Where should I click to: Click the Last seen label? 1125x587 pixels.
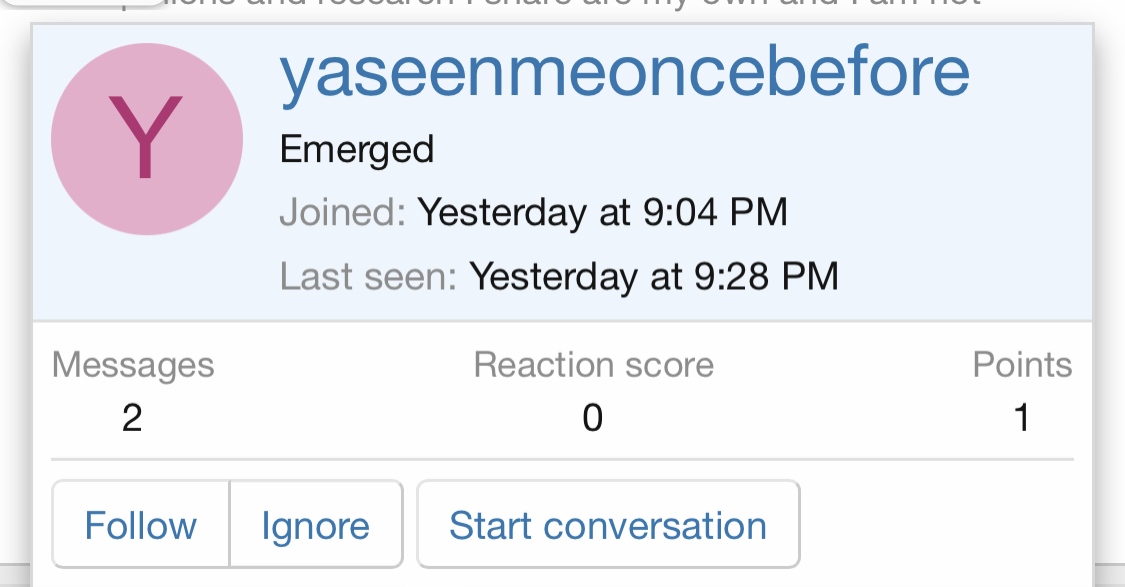pyautogui.click(x=367, y=276)
